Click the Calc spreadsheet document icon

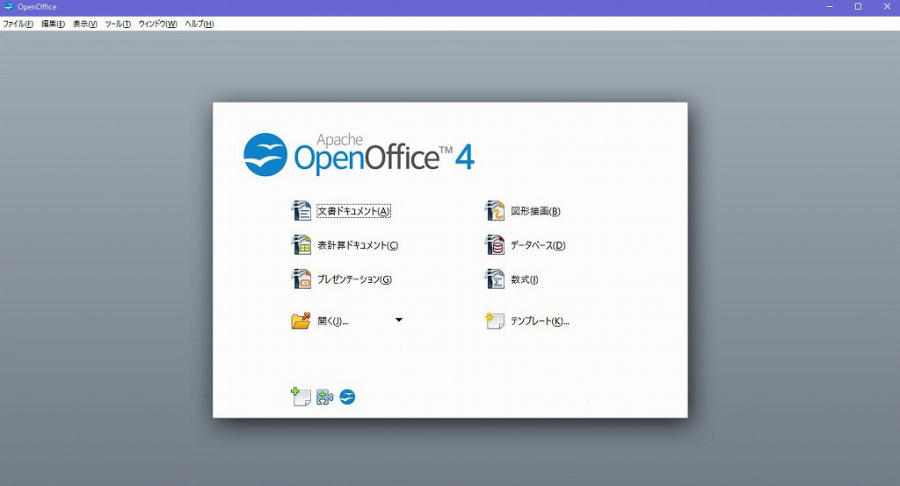pos(301,245)
